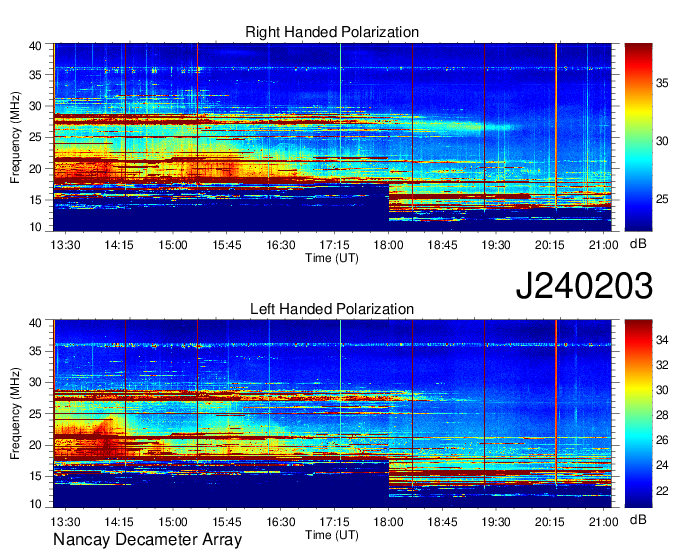Click the 30 MHz tick on bottom plot
The width and height of the screenshot is (680, 552).
tap(35, 382)
